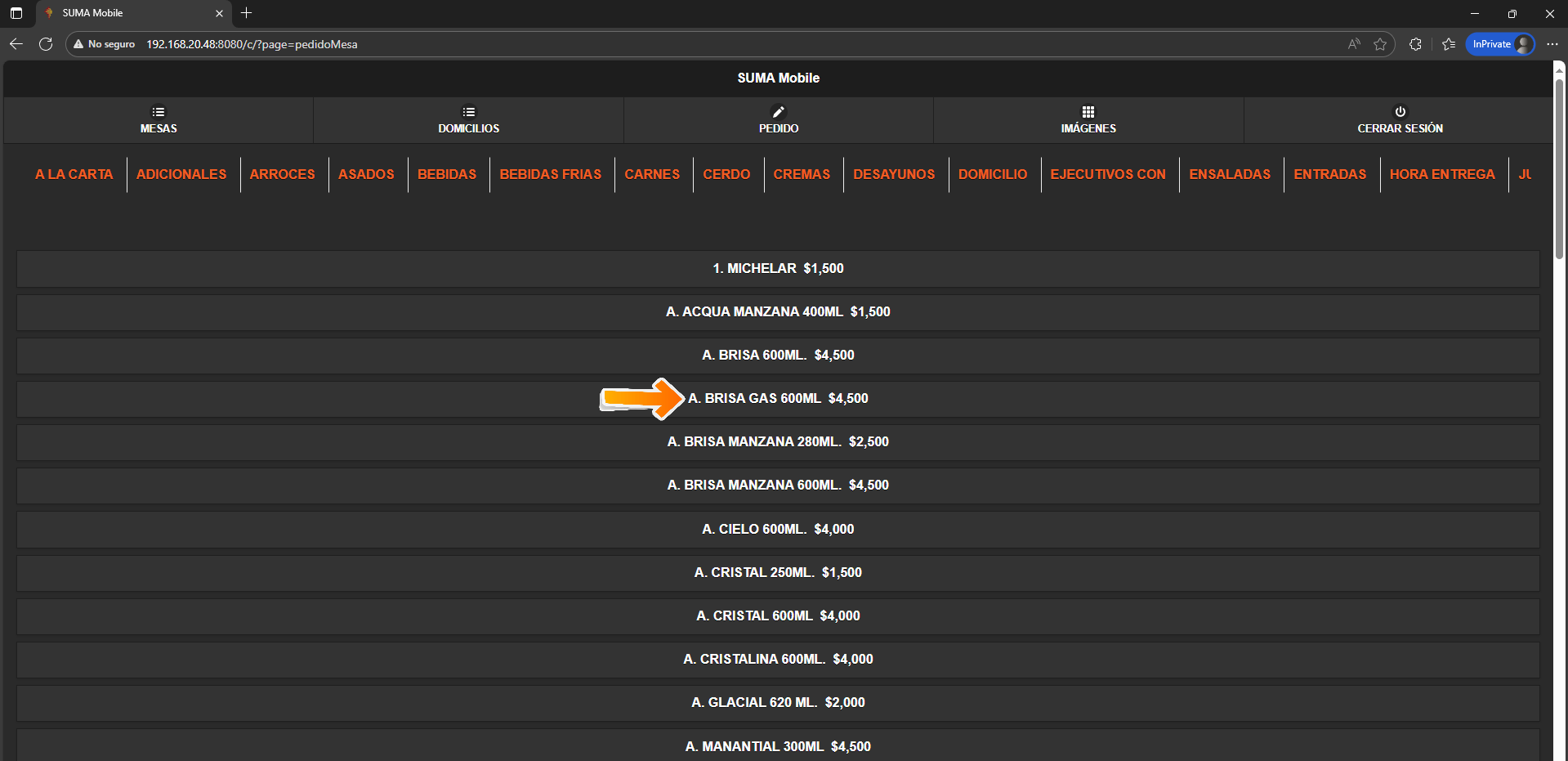Add 1. MICHELAR item to order

[x=778, y=268]
